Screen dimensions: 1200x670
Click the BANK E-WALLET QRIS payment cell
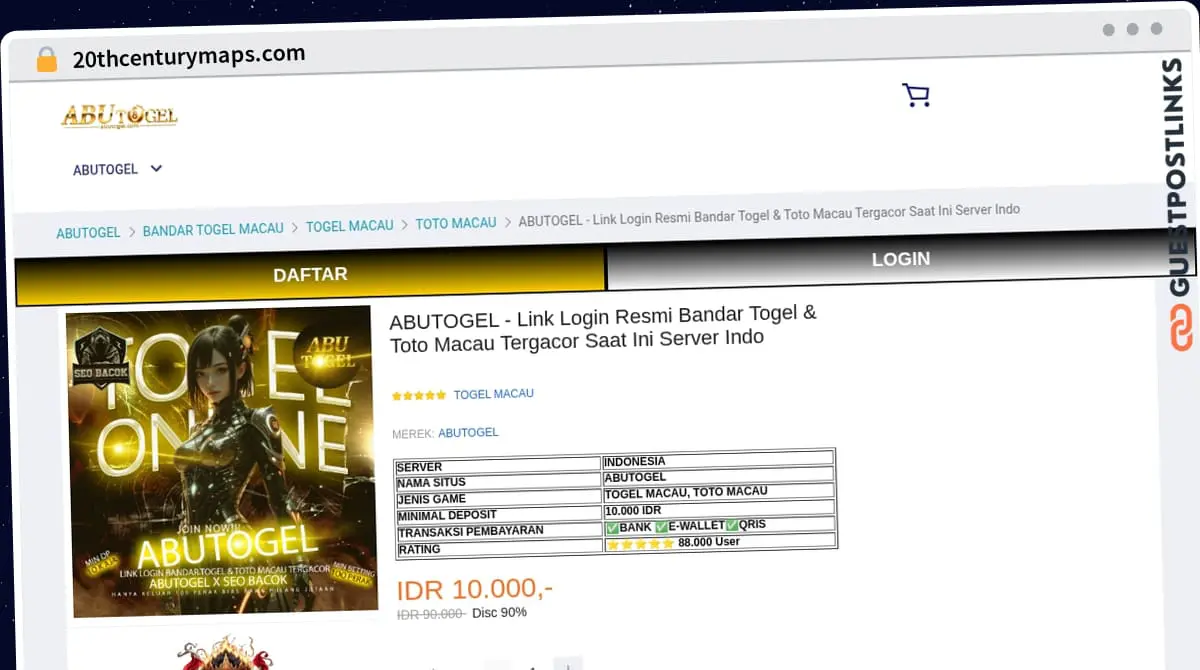(720, 526)
